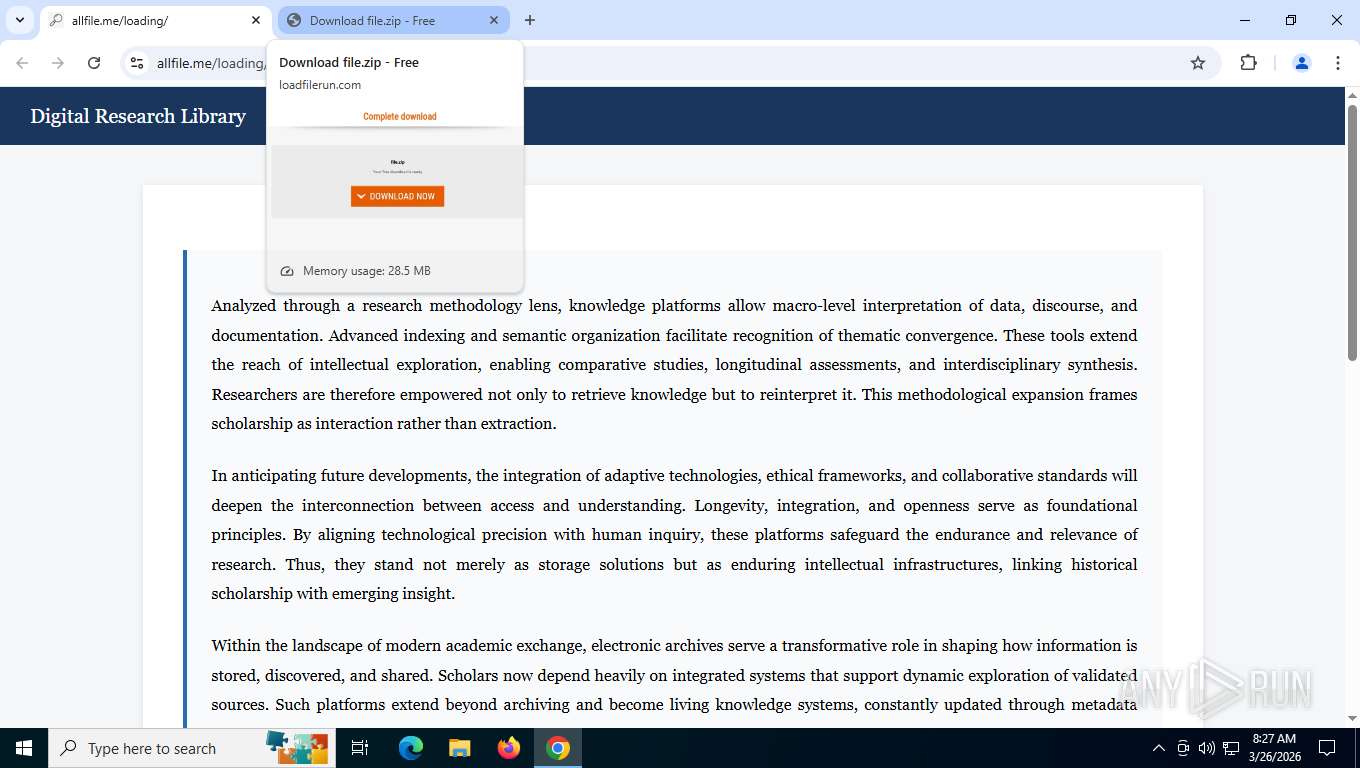The image size is (1360, 768).
Task: Click the address bar URL field
Action: 670,63
